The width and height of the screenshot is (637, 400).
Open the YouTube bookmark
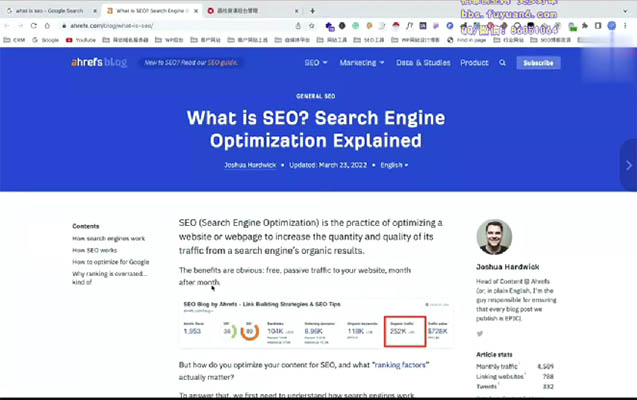81,40
